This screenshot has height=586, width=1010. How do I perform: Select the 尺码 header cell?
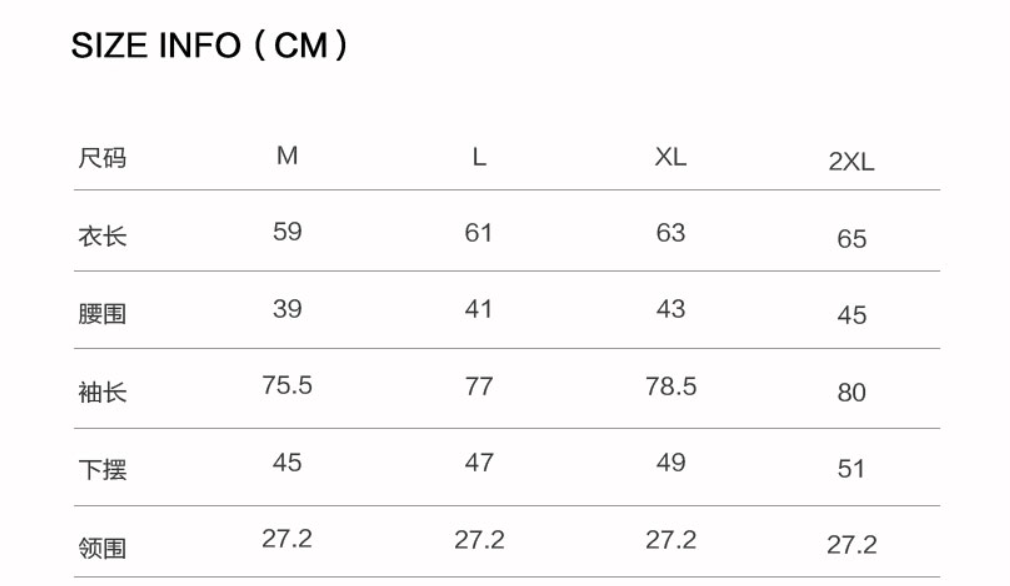pos(102,158)
